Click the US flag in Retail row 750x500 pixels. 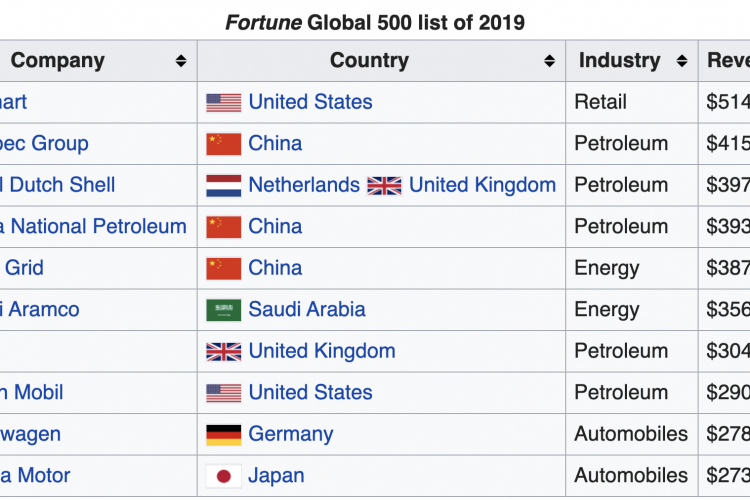pos(223,102)
